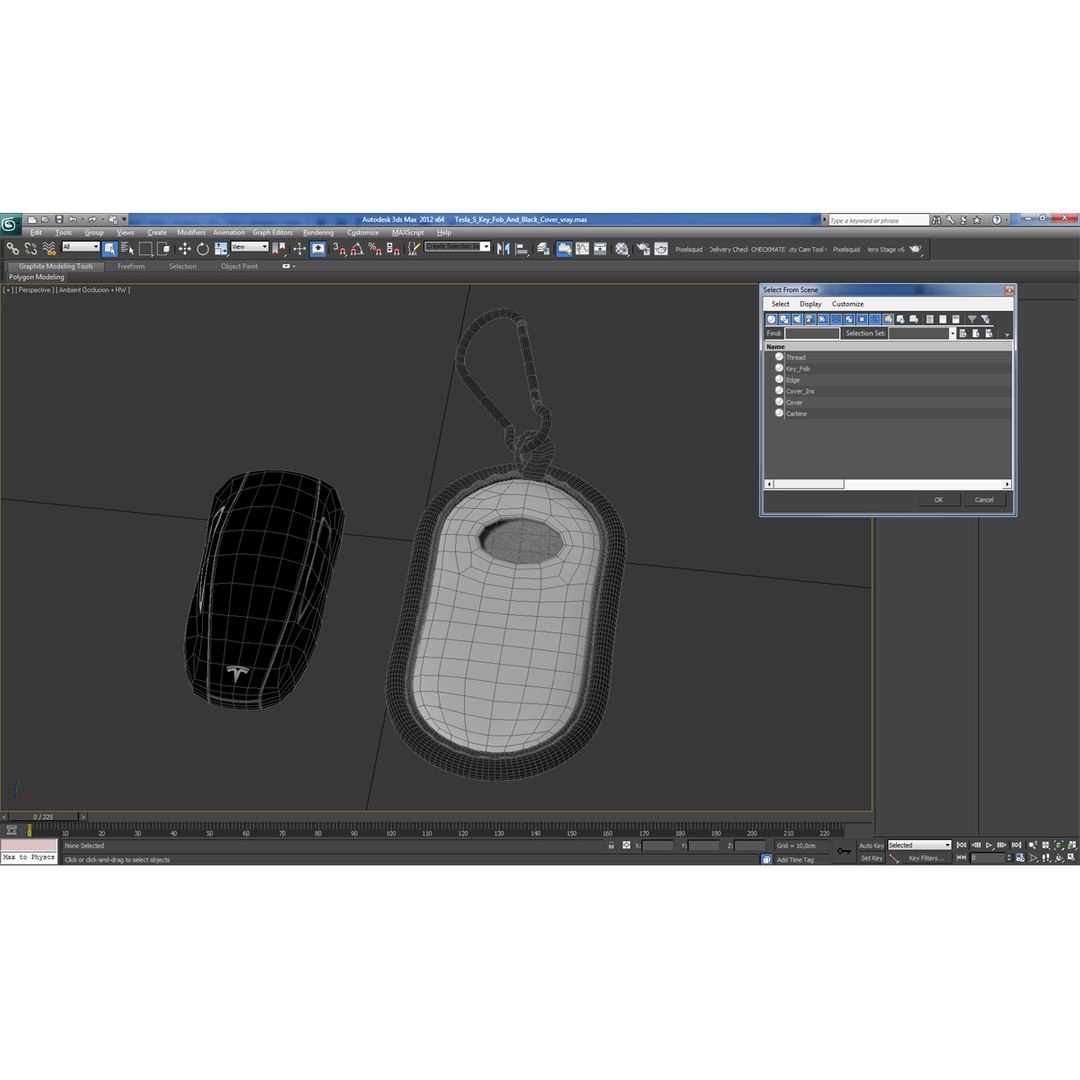Click the Find field in Select From Scene
Image resolution: width=1080 pixels, height=1080 pixels.
coord(812,333)
